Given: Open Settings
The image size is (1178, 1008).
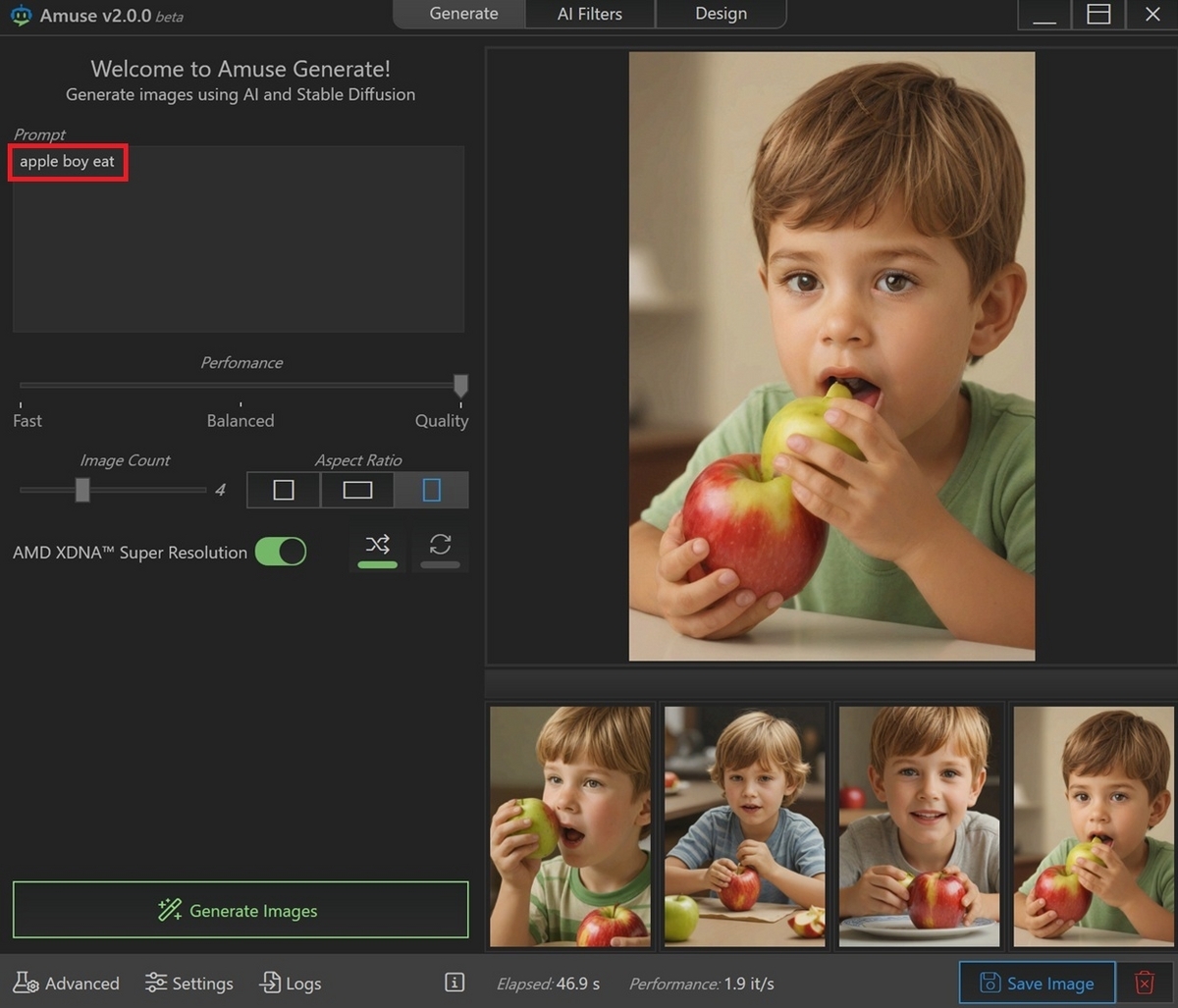Looking at the screenshot, I should [x=188, y=982].
